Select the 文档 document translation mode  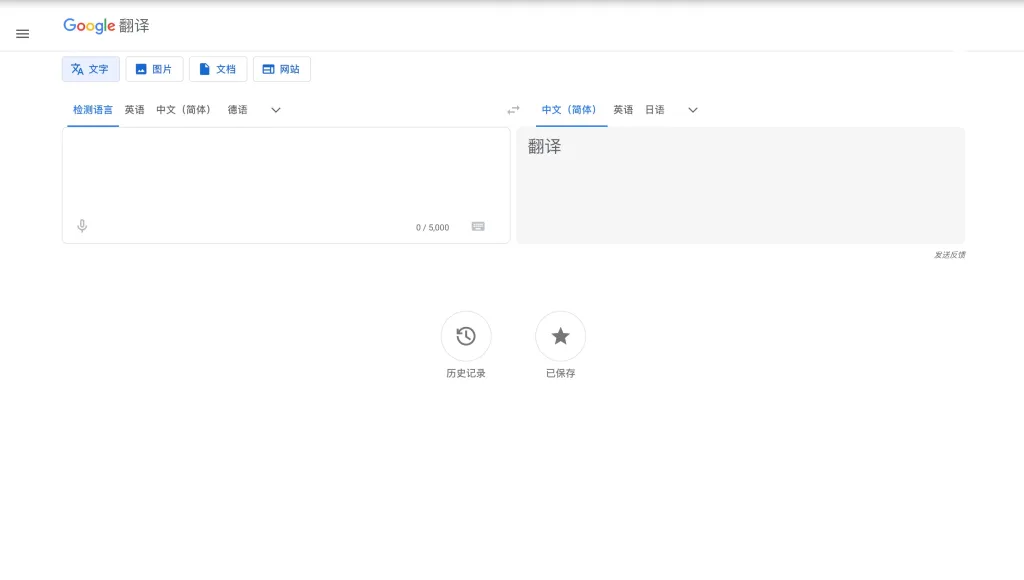coord(218,69)
